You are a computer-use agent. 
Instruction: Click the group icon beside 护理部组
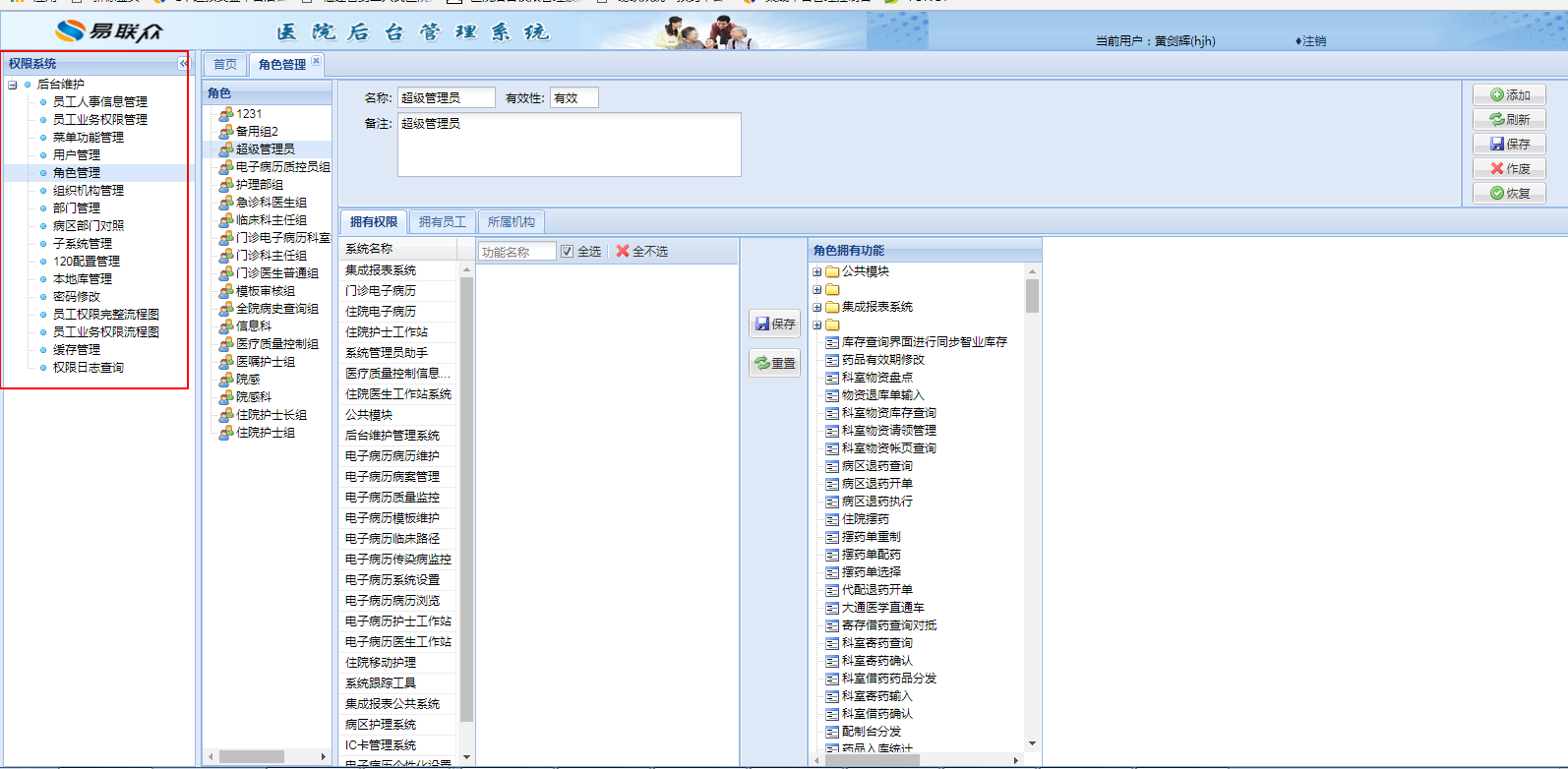[x=225, y=185]
